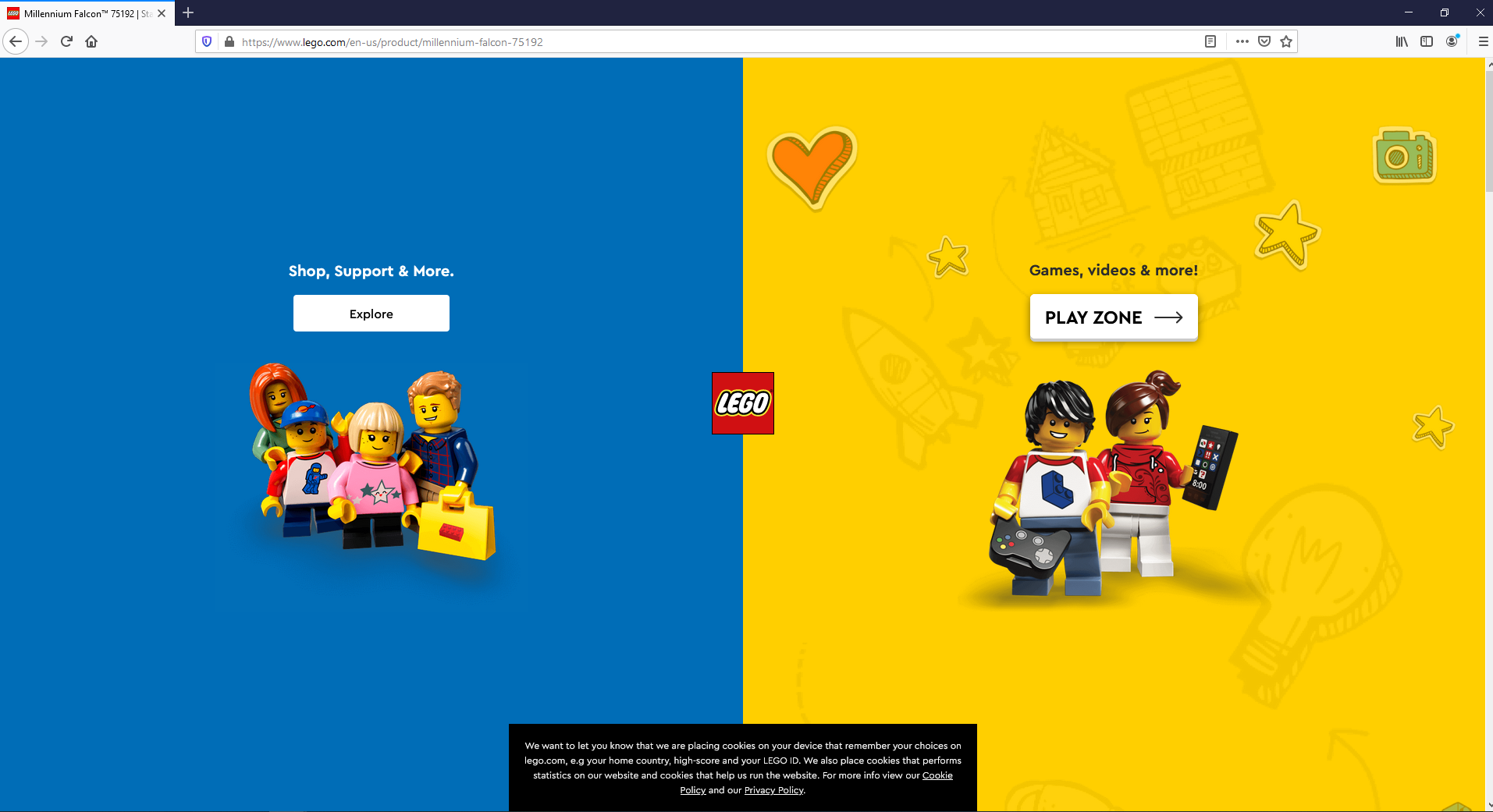1493x812 pixels.
Task: Reload the current page
Action: click(66, 41)
